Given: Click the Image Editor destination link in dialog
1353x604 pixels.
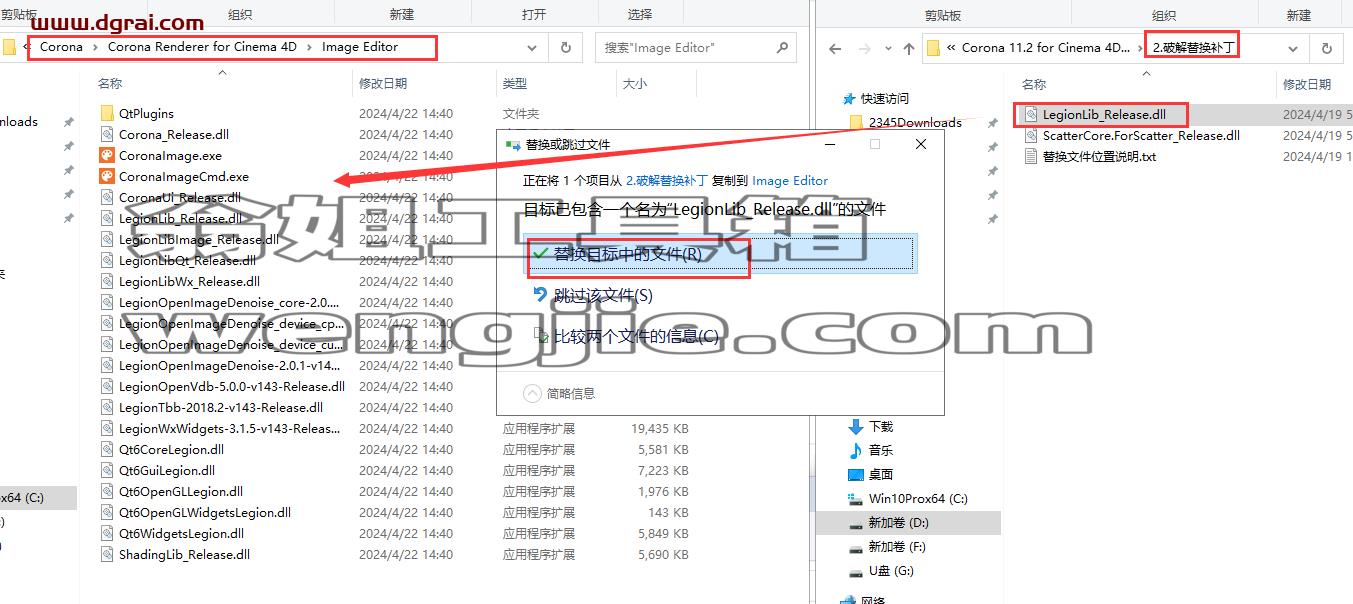Looking at the screenshot, I should tap(790, 180).
